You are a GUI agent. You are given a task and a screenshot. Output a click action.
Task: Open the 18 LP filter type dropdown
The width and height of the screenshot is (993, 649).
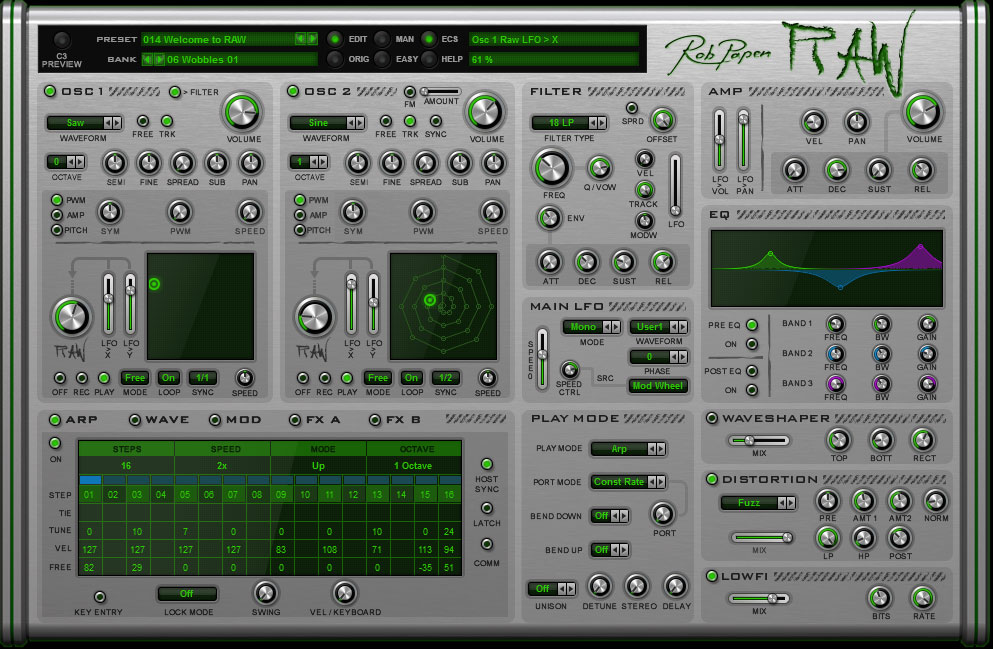coord(566,123)
